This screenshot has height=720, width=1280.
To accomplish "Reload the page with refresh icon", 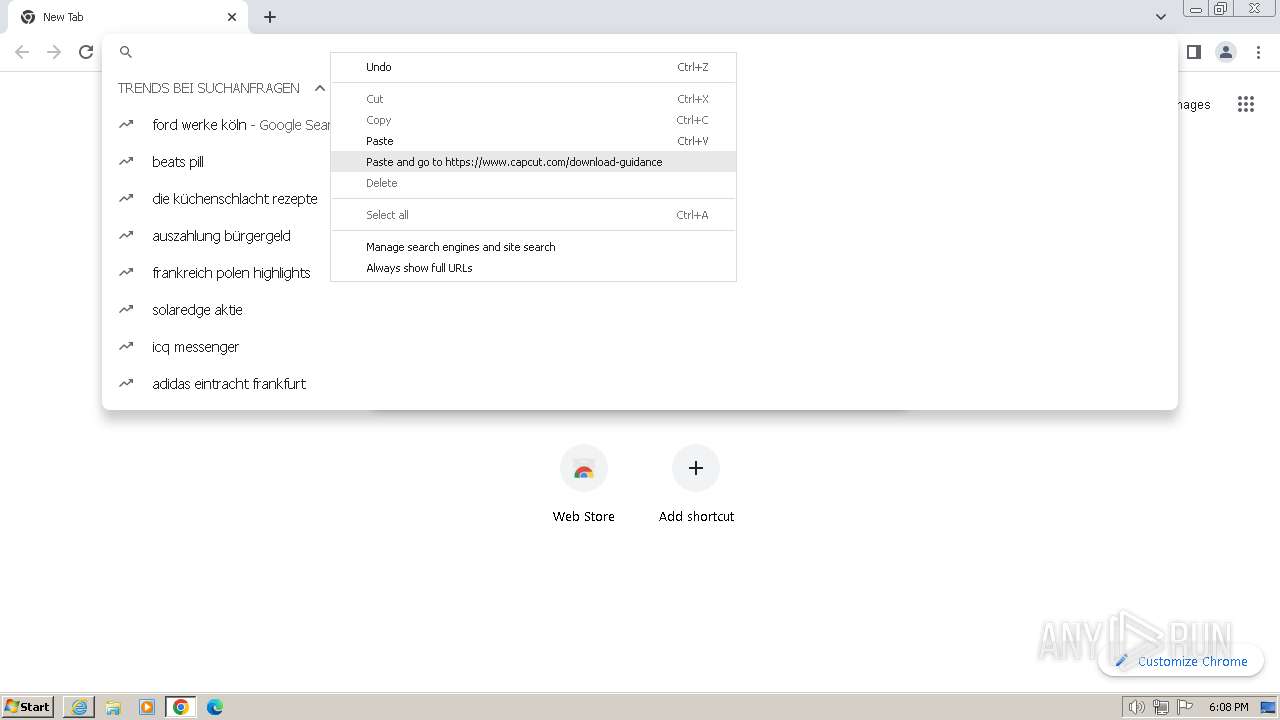I will [86, 52].
